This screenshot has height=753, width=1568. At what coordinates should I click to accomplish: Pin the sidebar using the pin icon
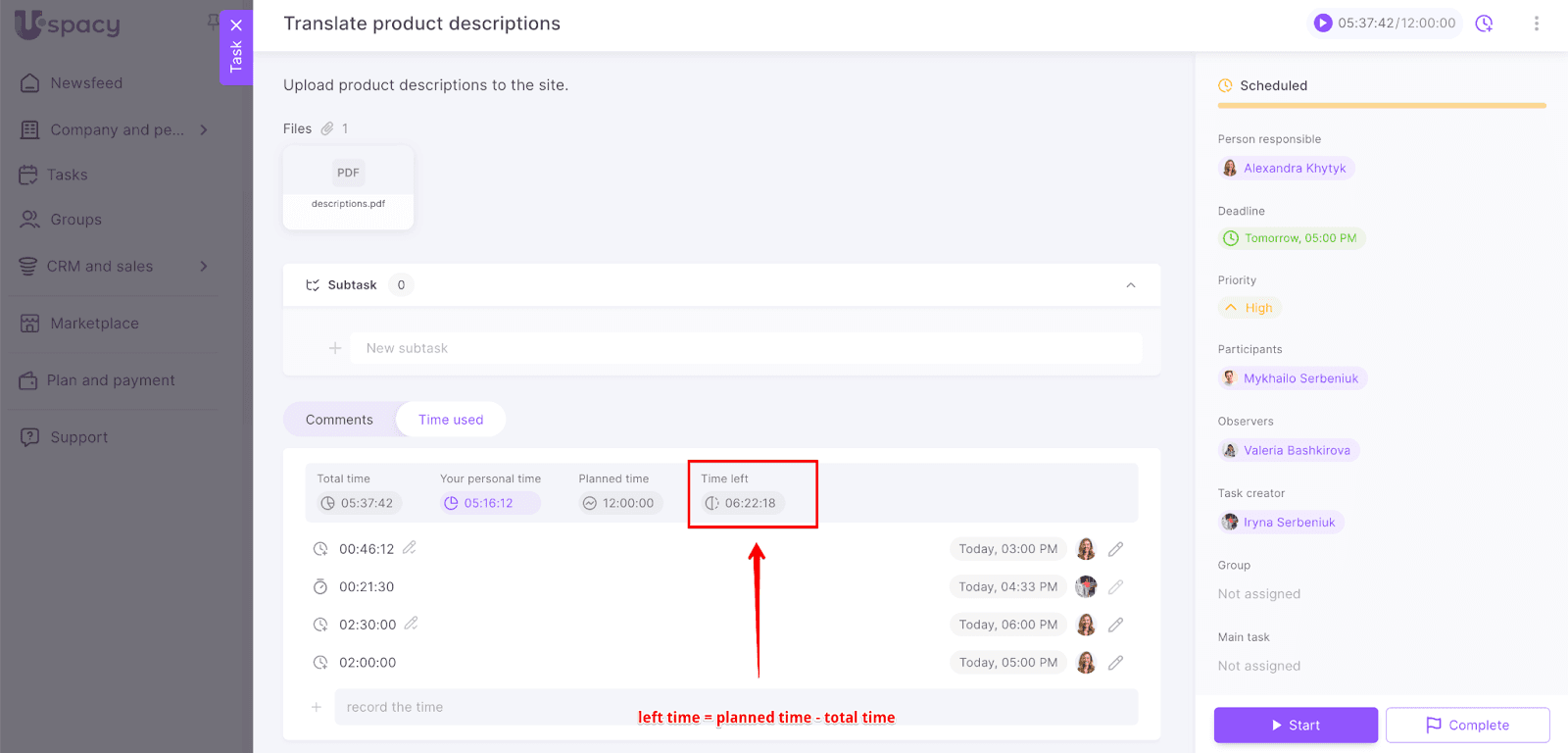point(213,21)
